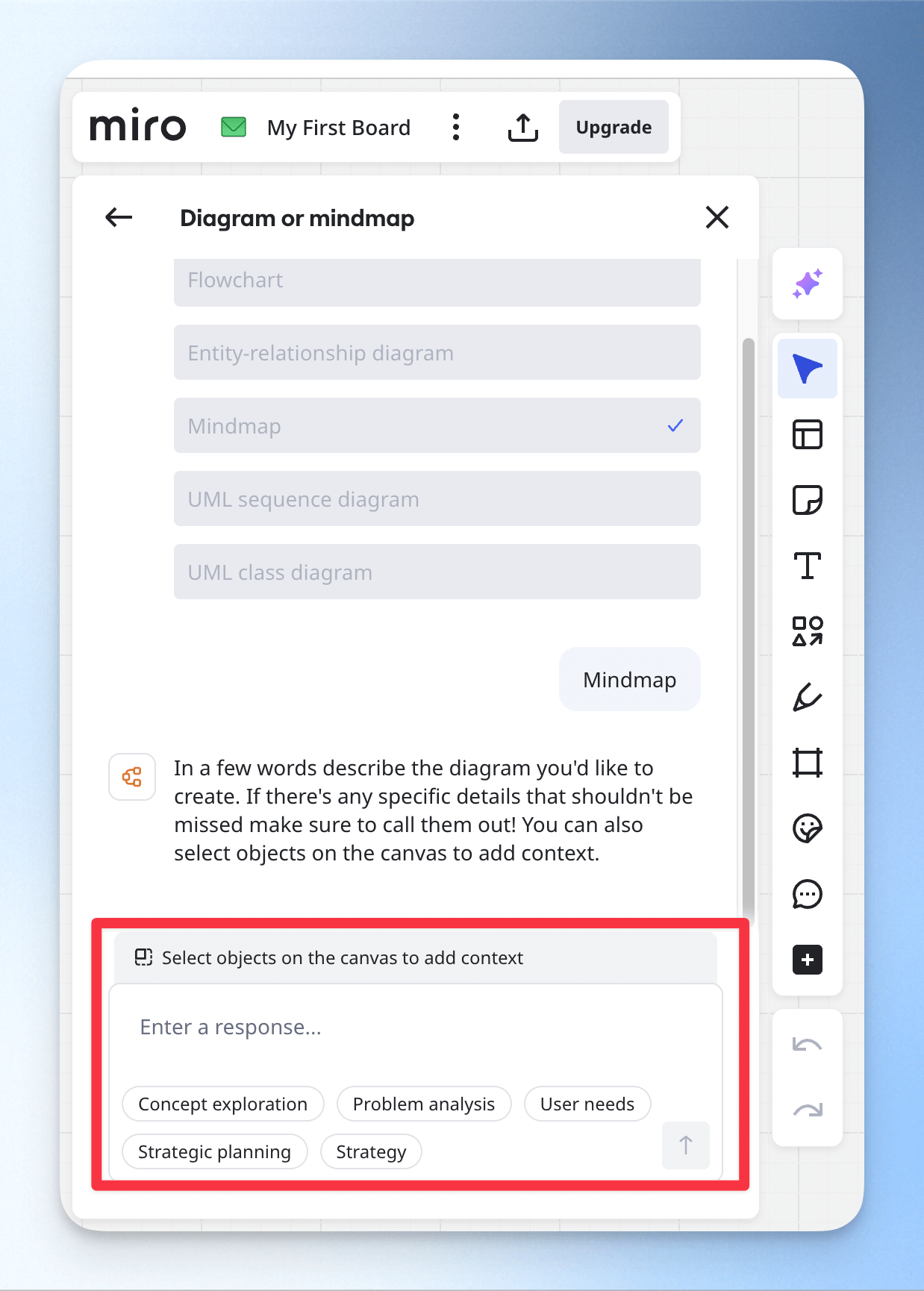Open board three-dot options menu
The height and width of the screenshot is (1291, 924).
click(456, 128)
